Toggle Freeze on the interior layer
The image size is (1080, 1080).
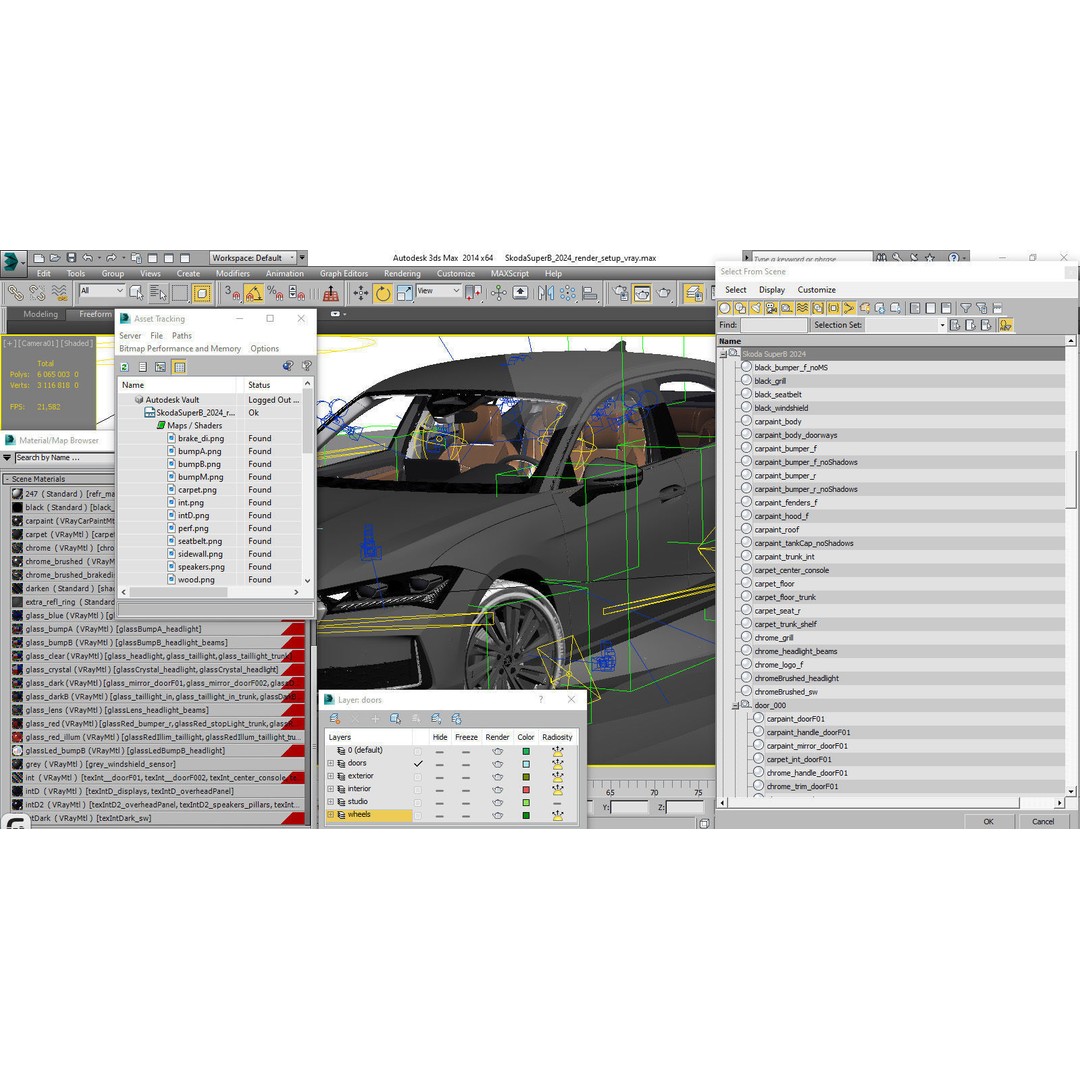466,789
